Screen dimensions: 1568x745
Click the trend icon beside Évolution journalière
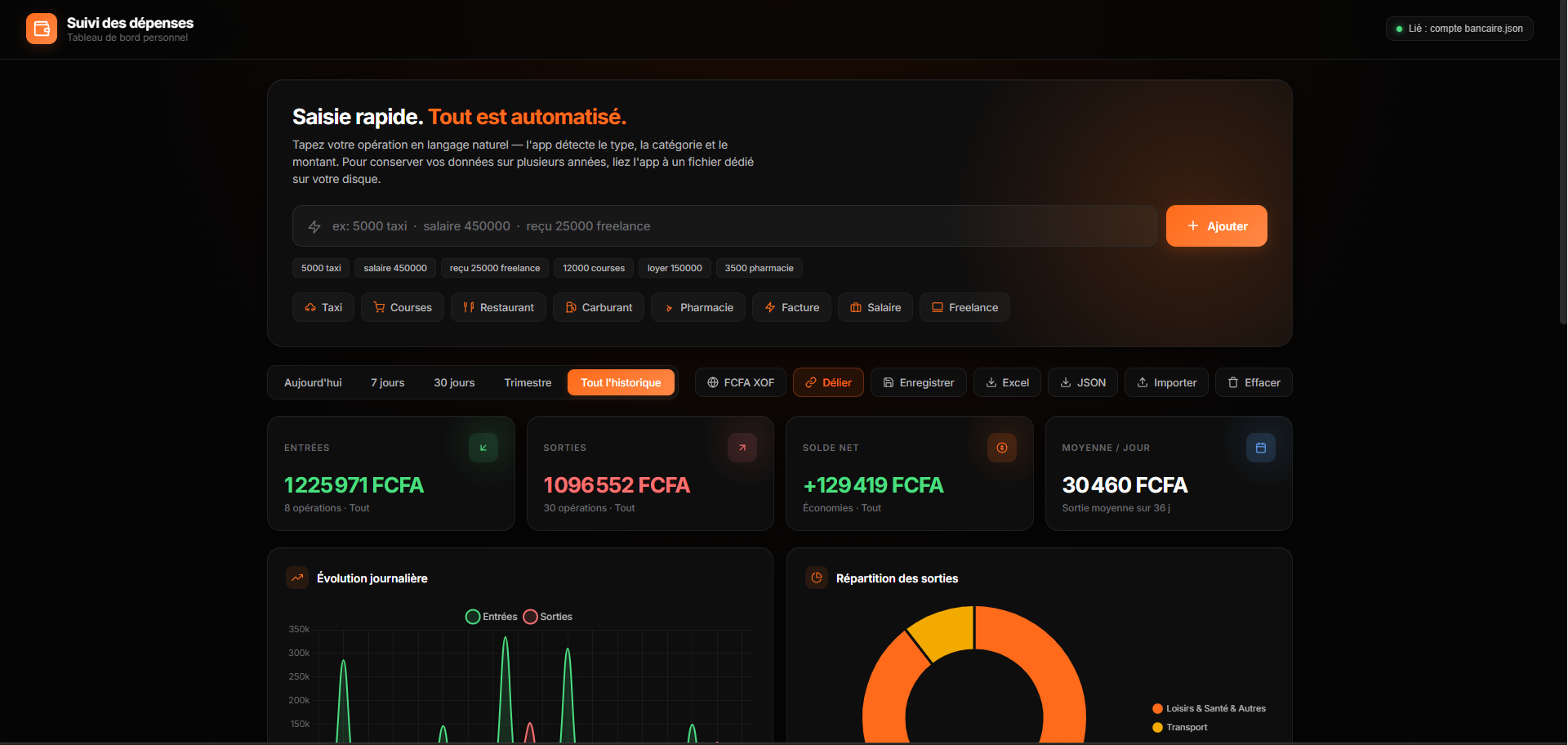coord(297,578)
